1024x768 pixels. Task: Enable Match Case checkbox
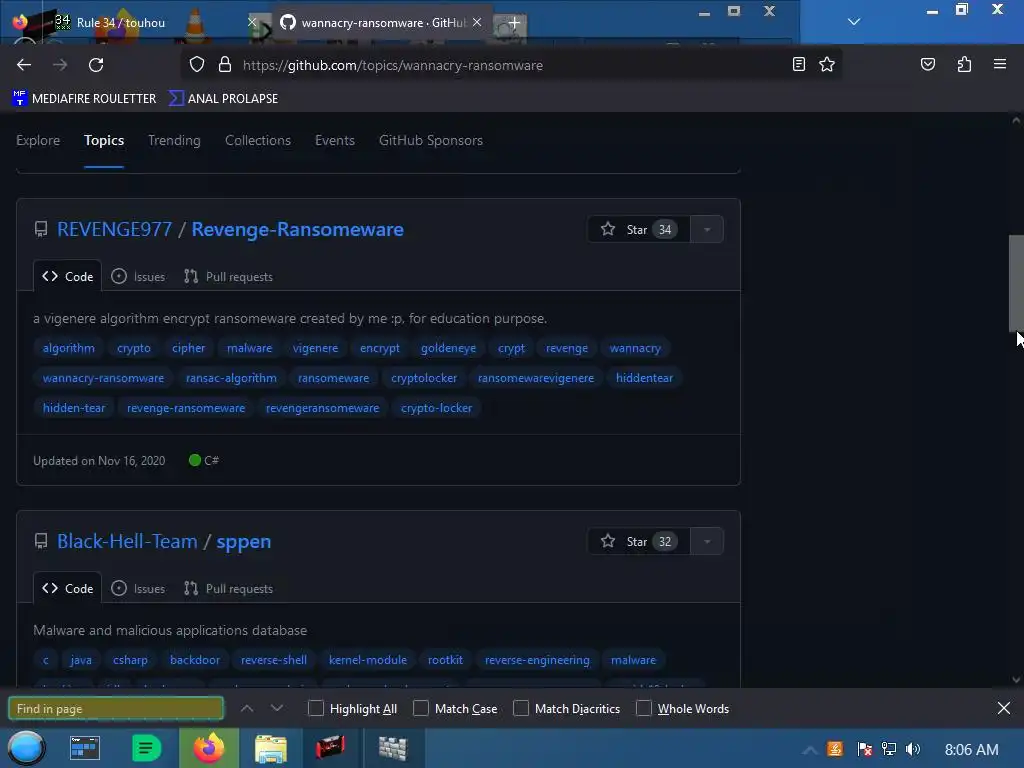pyautogui.click(x=421, y=709)
